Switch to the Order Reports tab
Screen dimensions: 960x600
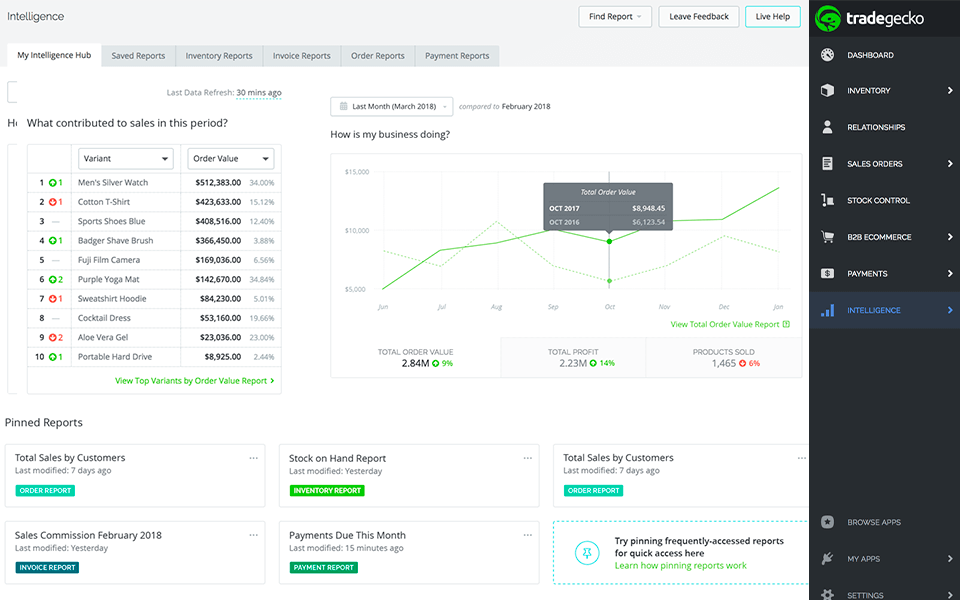pos(377,56)
